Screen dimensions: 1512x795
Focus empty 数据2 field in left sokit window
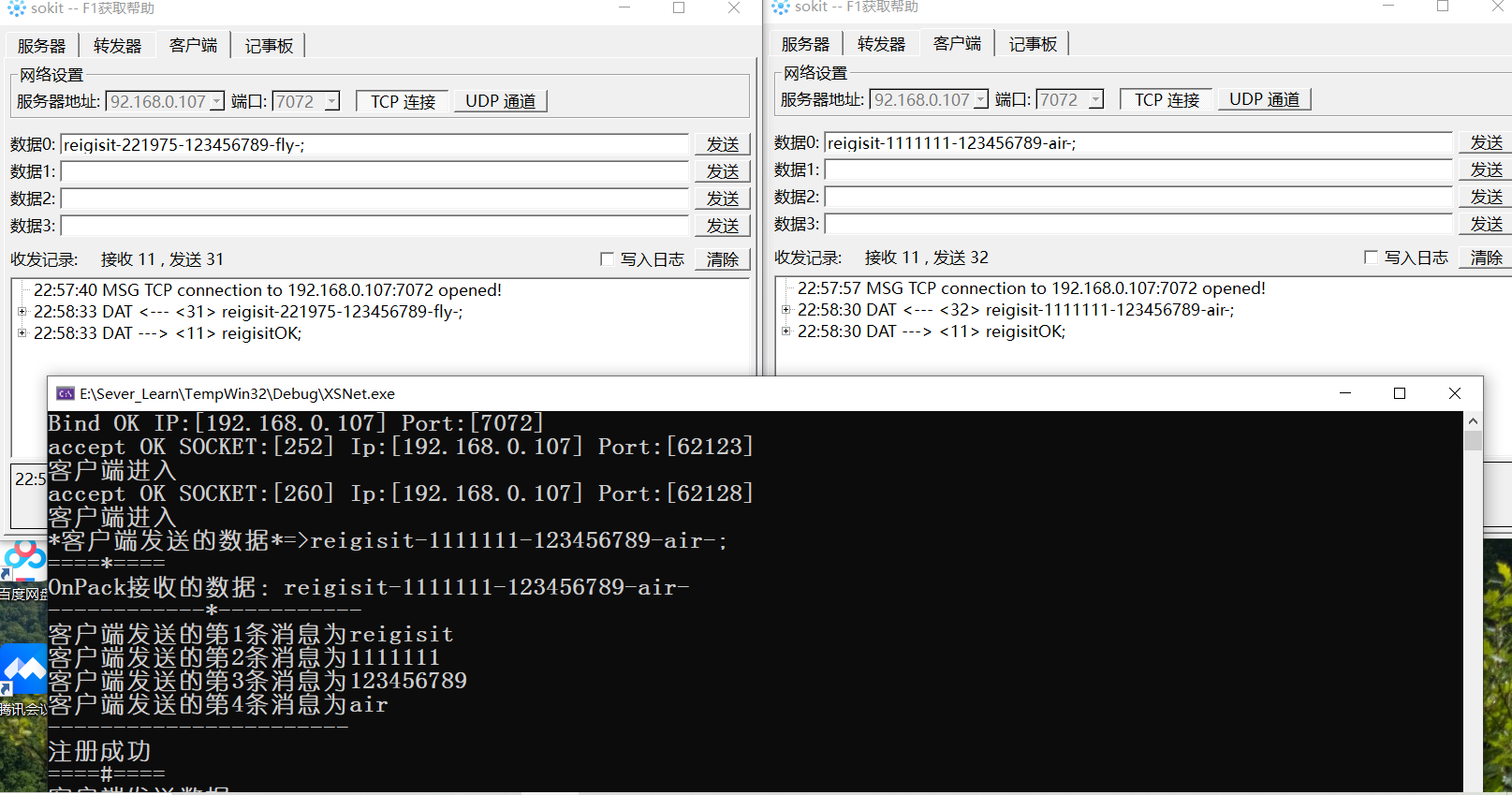374,199
